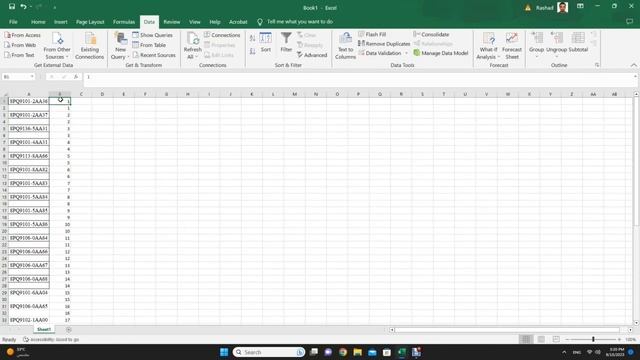The height and width of the screenshot is (360, 640).
Task: Import data From Web
Action: 20,45
